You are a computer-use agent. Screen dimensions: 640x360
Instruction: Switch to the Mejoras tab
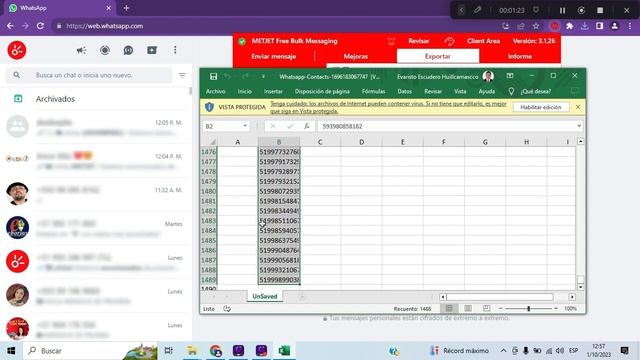click(x=356, y=56)
